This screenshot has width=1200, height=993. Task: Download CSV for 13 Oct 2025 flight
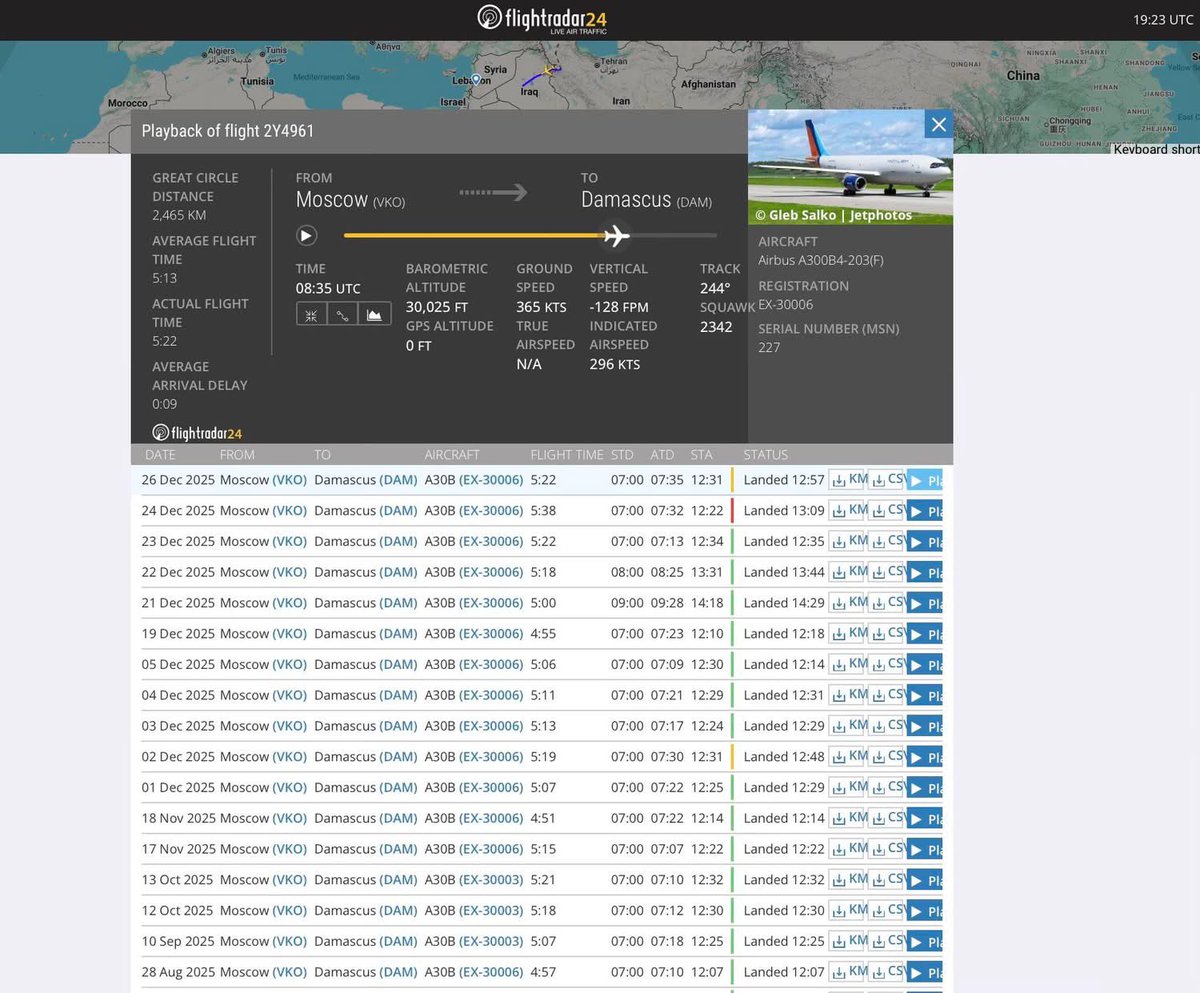(x=887, y=880)
